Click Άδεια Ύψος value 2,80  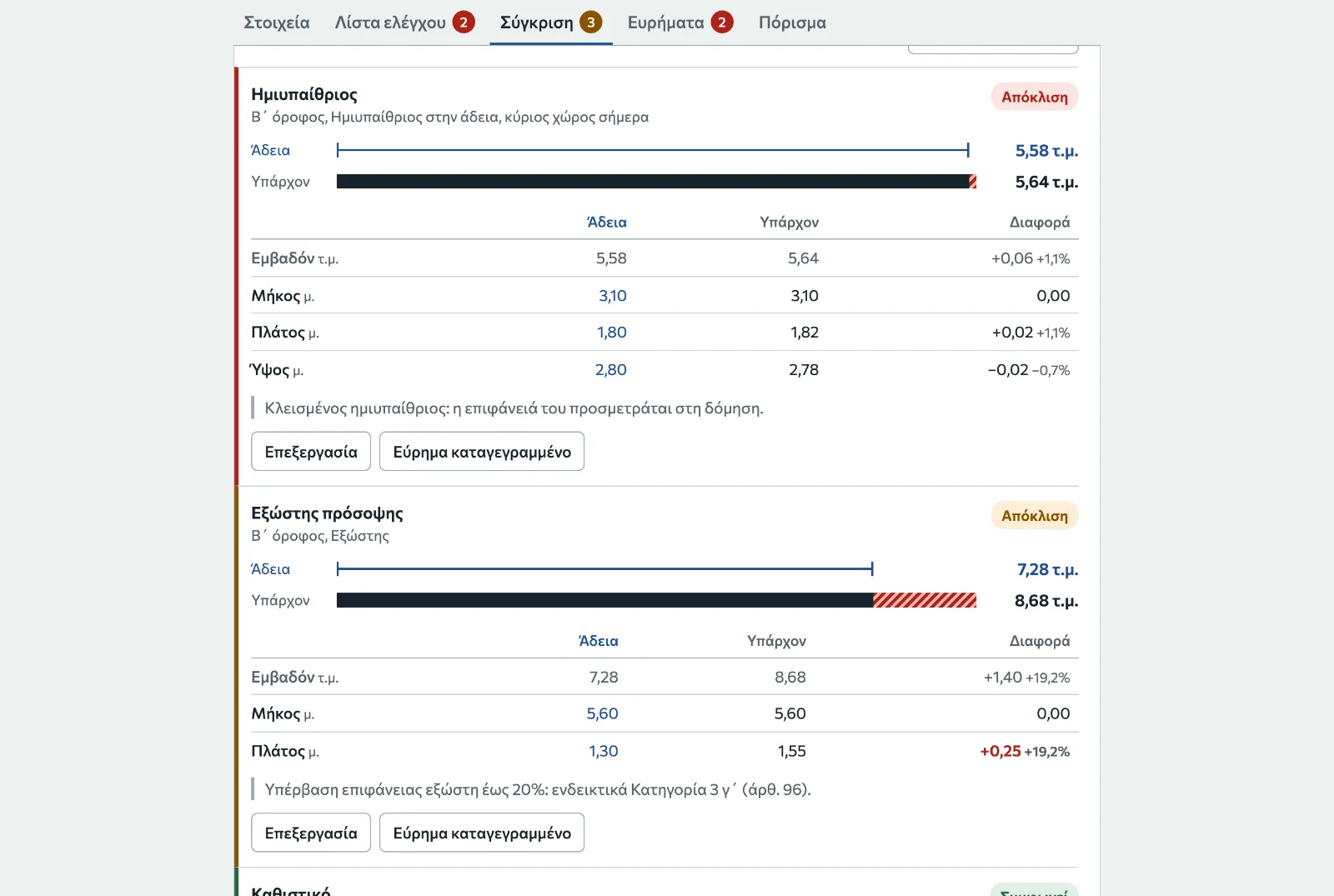tap(611, 370)
